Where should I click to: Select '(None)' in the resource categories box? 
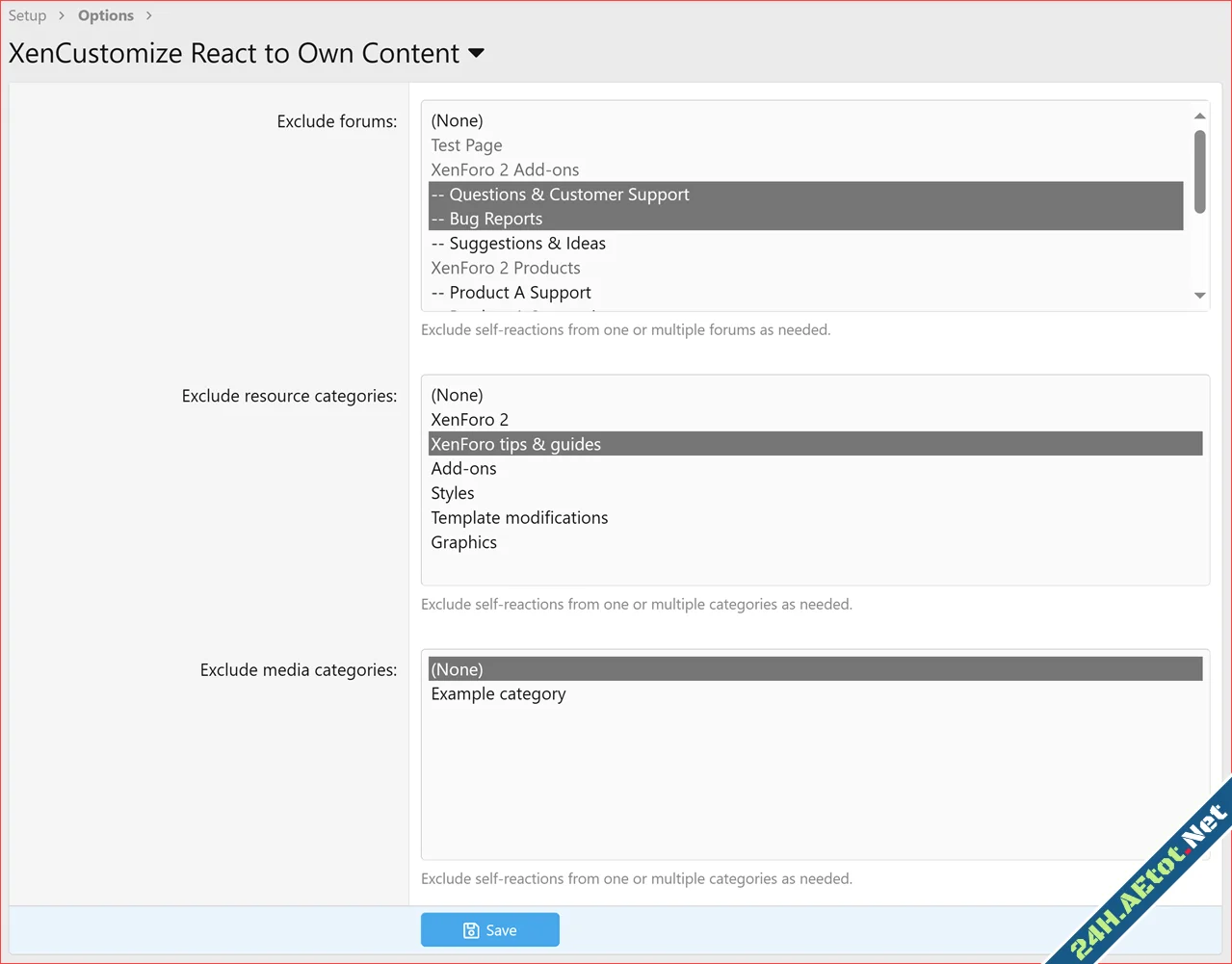click(x=457, y=395)
